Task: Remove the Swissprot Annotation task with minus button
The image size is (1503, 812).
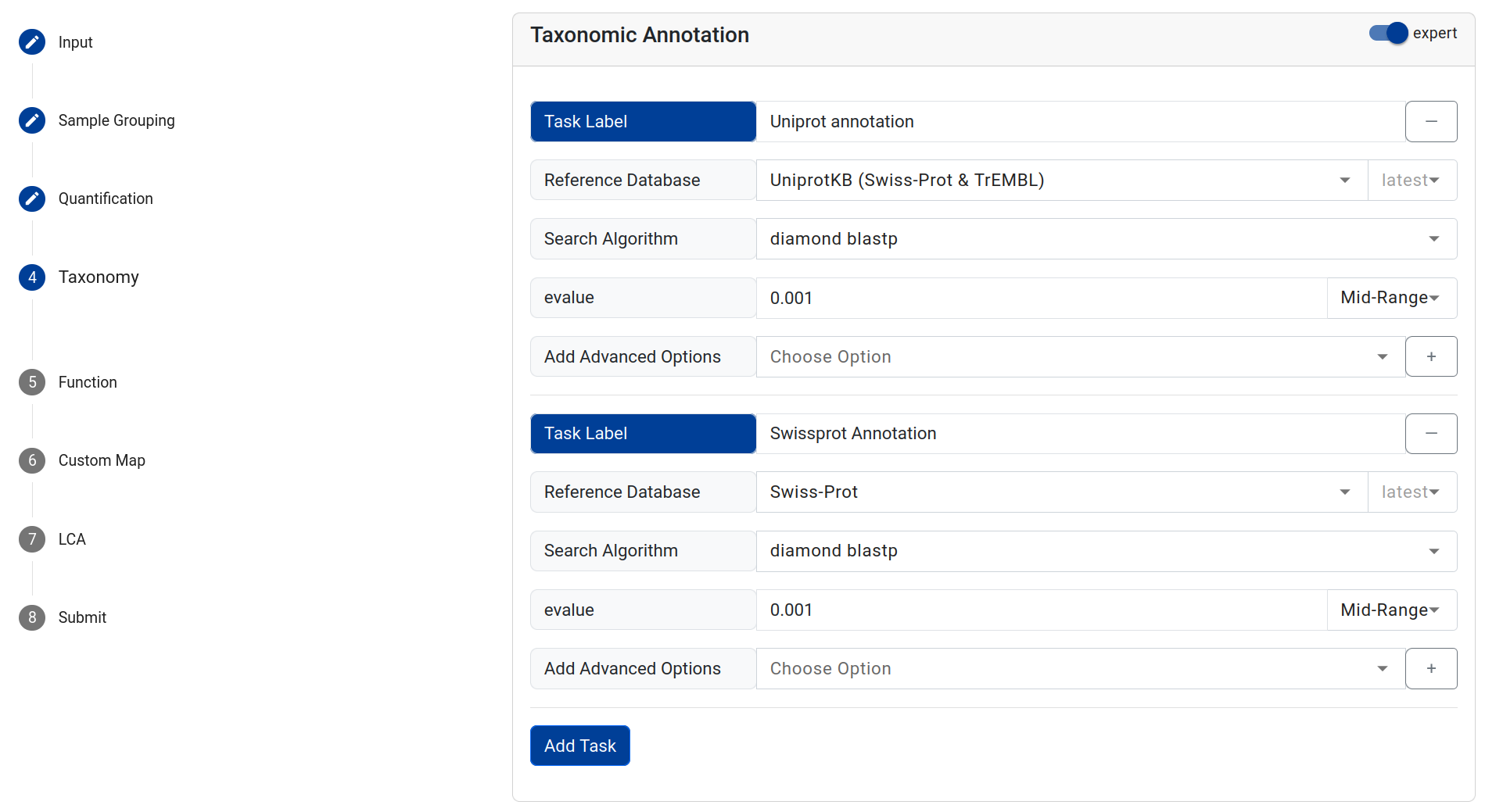Action: pos(1430,434)
